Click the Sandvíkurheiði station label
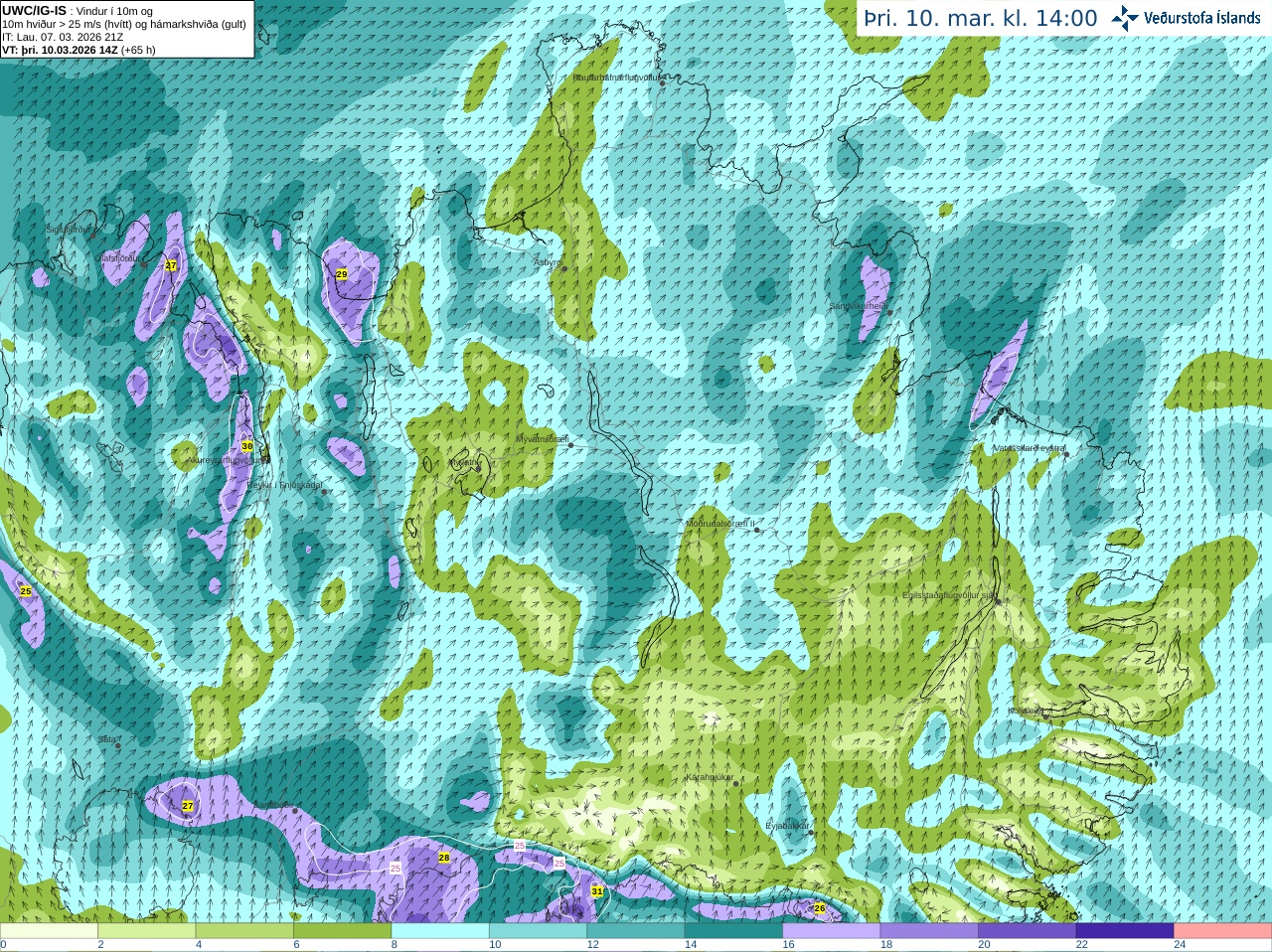The width and height of the screenshot is (1272, 952). [x=858, y=306]
